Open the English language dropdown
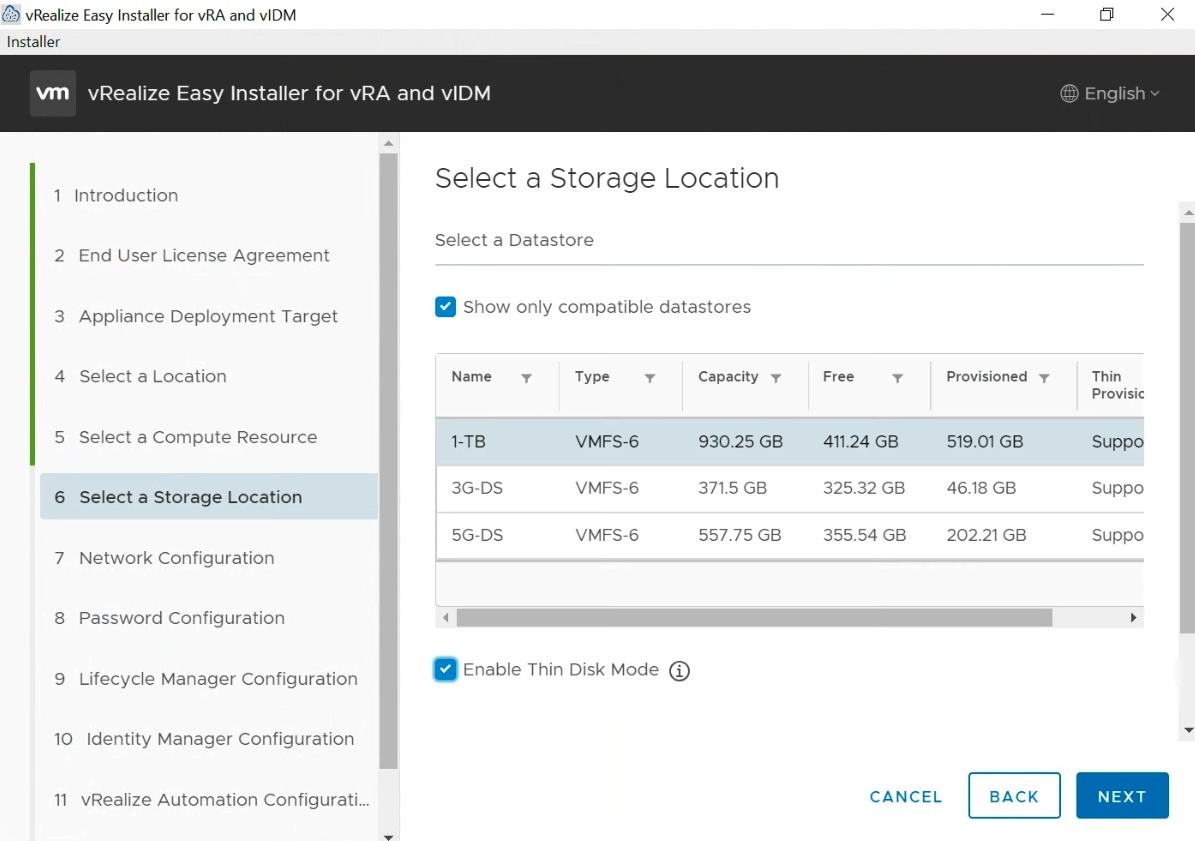 [x=1111, y=93]
